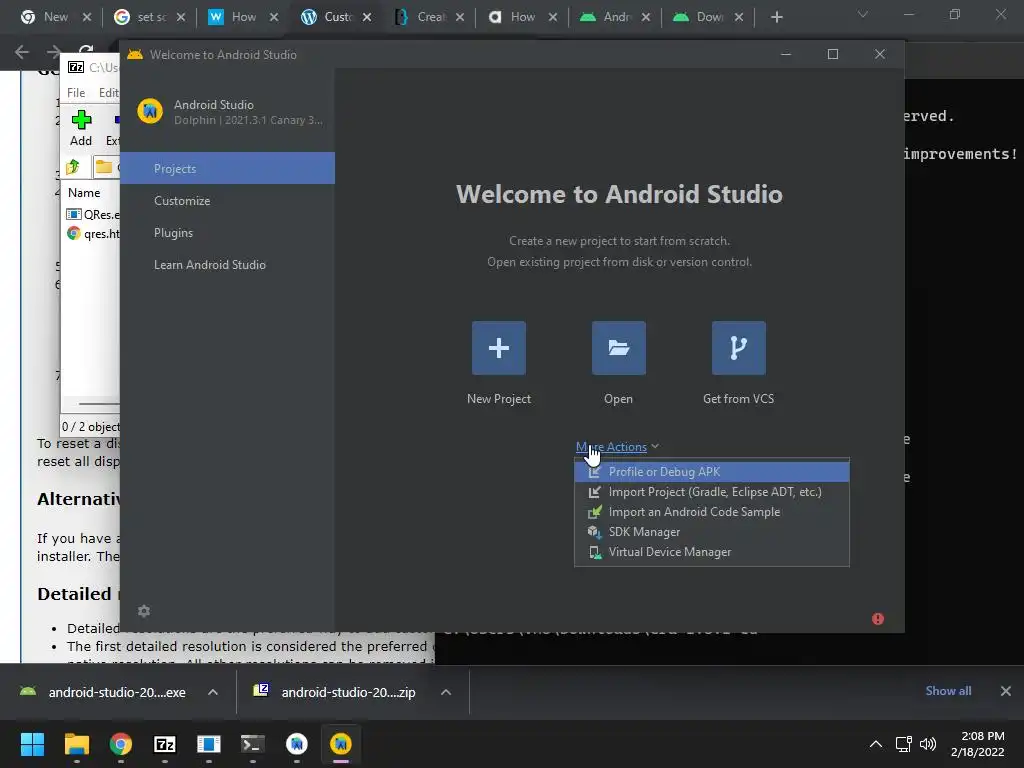Open File Explorer from the taskbar
This screenshot has height=768, width=1024.
point(76,744)
